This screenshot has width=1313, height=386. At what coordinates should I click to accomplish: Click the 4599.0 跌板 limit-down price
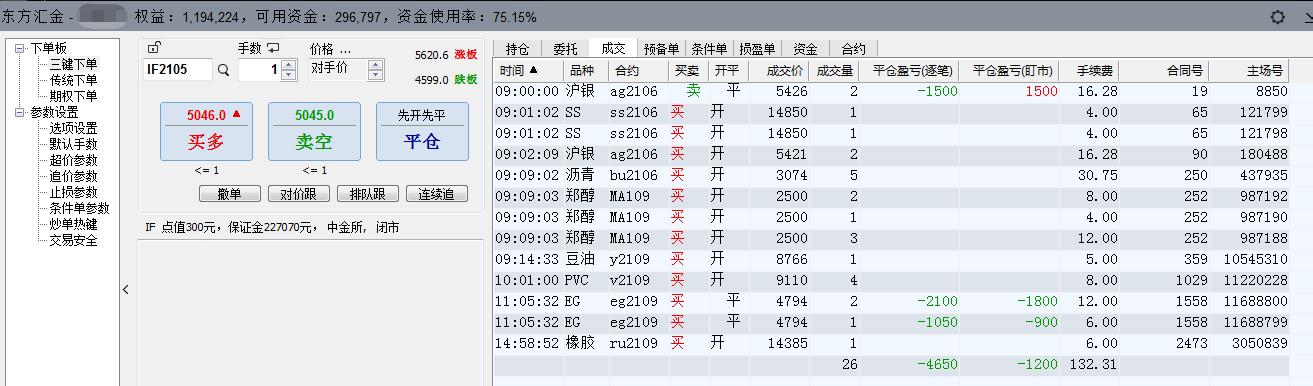(x=446, y=79)
